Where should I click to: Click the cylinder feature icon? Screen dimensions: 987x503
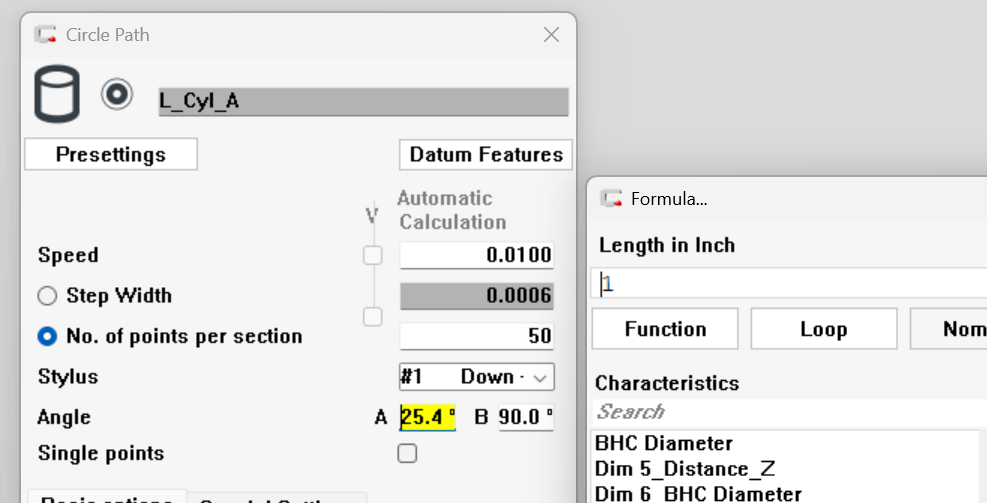tap(57, 94)
